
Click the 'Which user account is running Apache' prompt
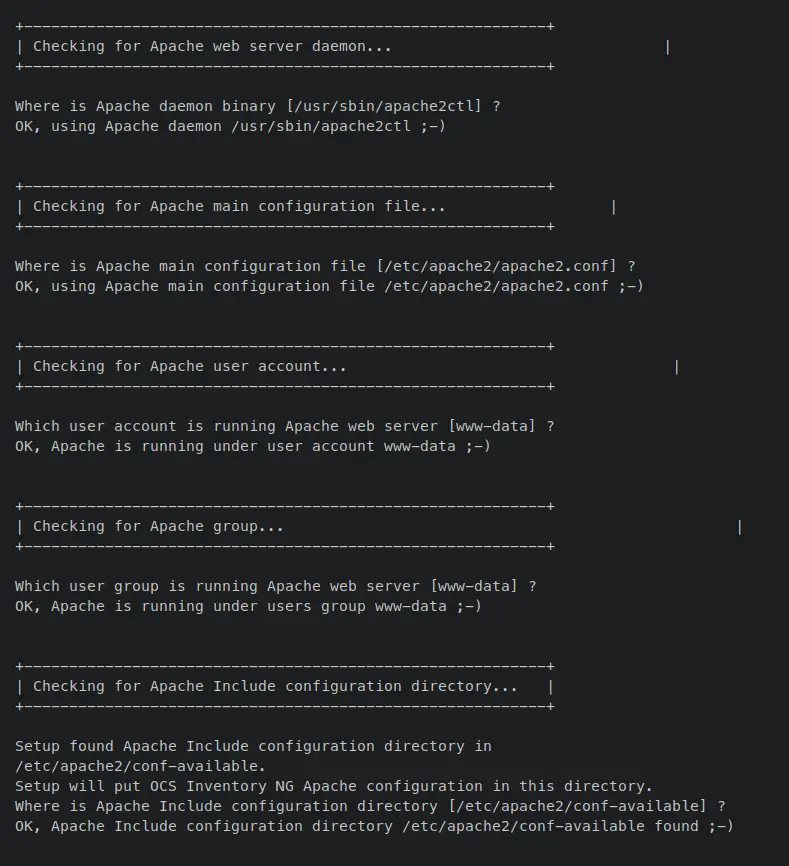coord(284,426)
